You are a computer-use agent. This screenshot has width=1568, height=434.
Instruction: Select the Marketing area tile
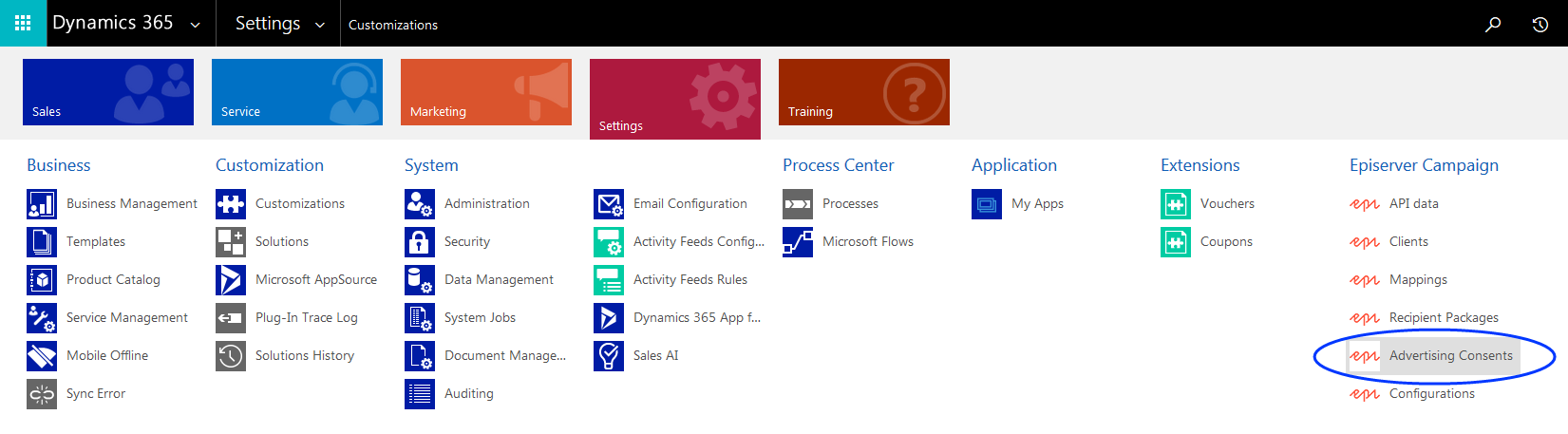[486, 92]
